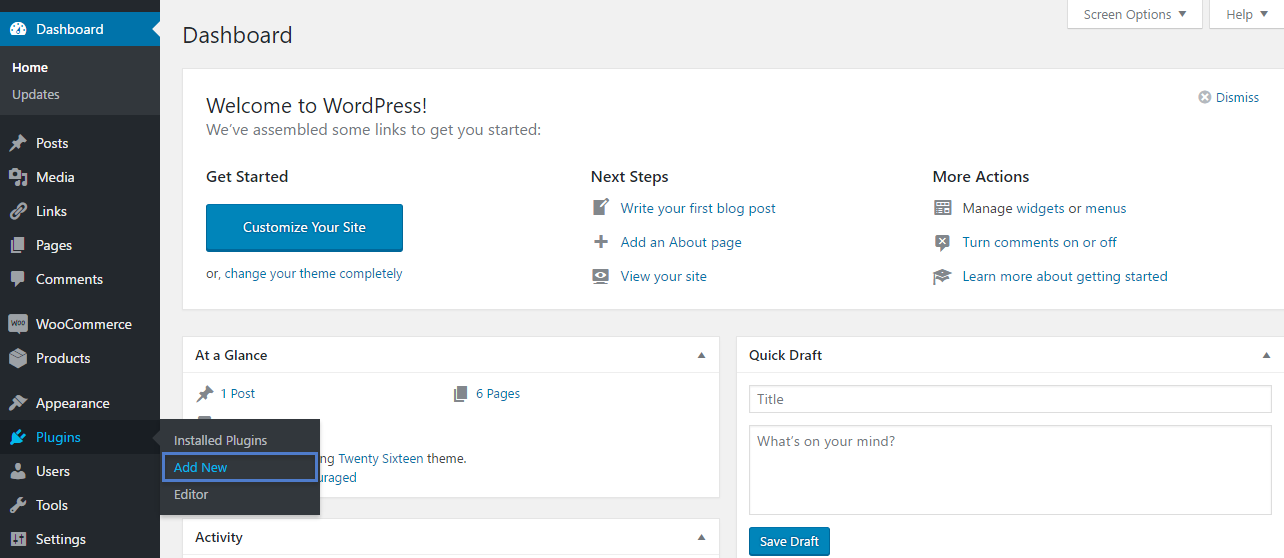Click the plus icon beside Add an About page
The height and width of the screenshot is (558, 1284).
tap(601, 242)
